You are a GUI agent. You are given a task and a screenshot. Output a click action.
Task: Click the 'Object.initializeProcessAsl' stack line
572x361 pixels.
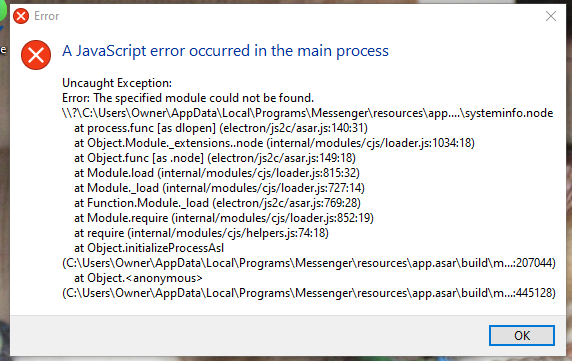coord(149,248)
